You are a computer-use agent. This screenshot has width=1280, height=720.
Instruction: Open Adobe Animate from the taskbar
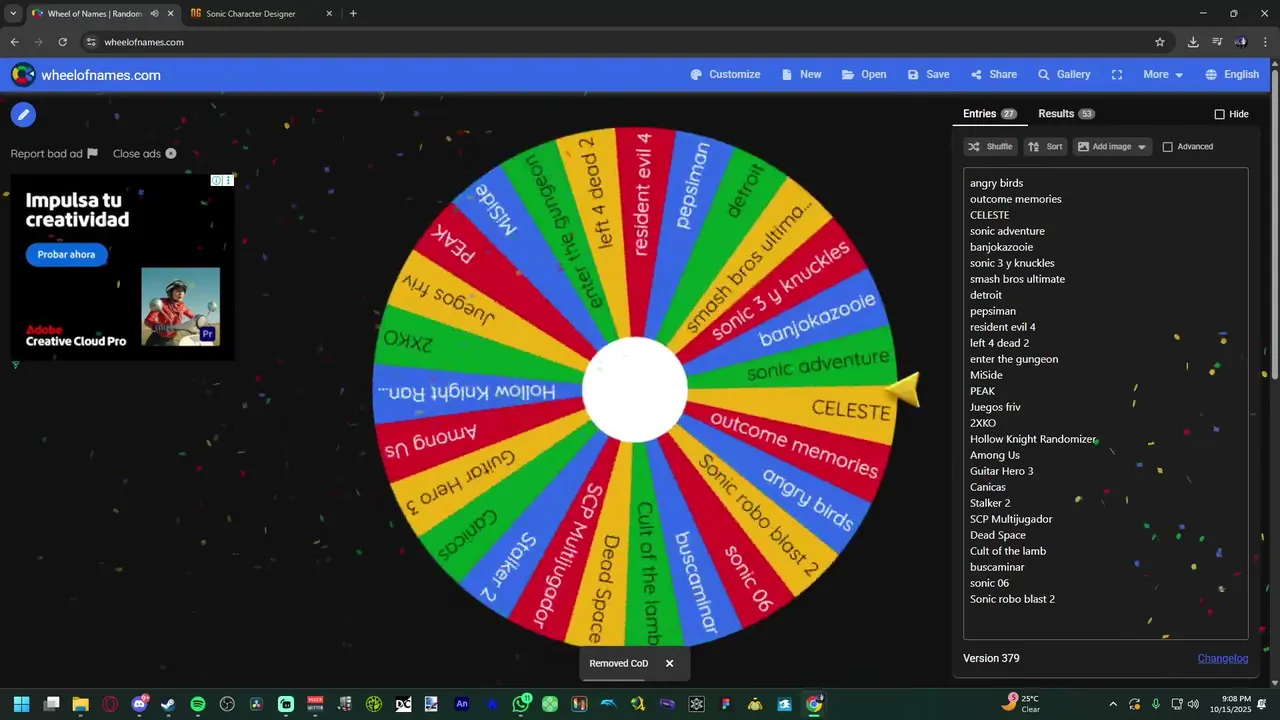(462, 704)
